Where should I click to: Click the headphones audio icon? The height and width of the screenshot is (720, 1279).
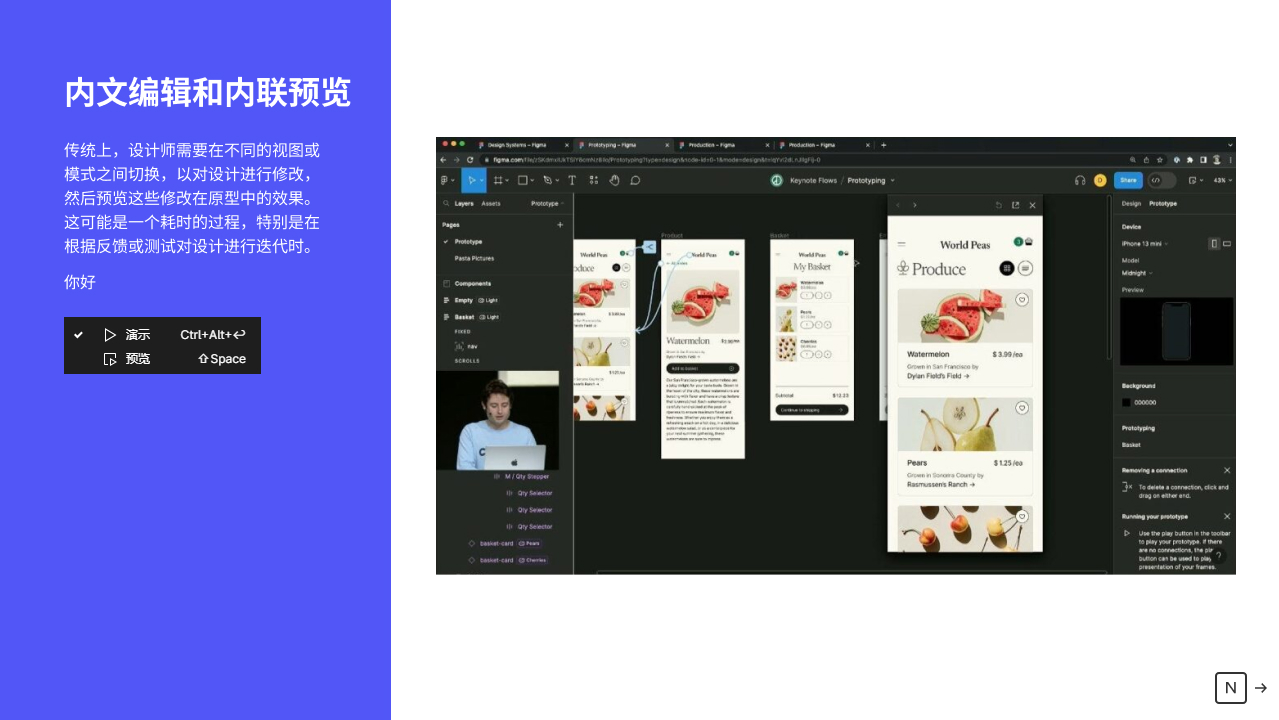coord(1080,180)
